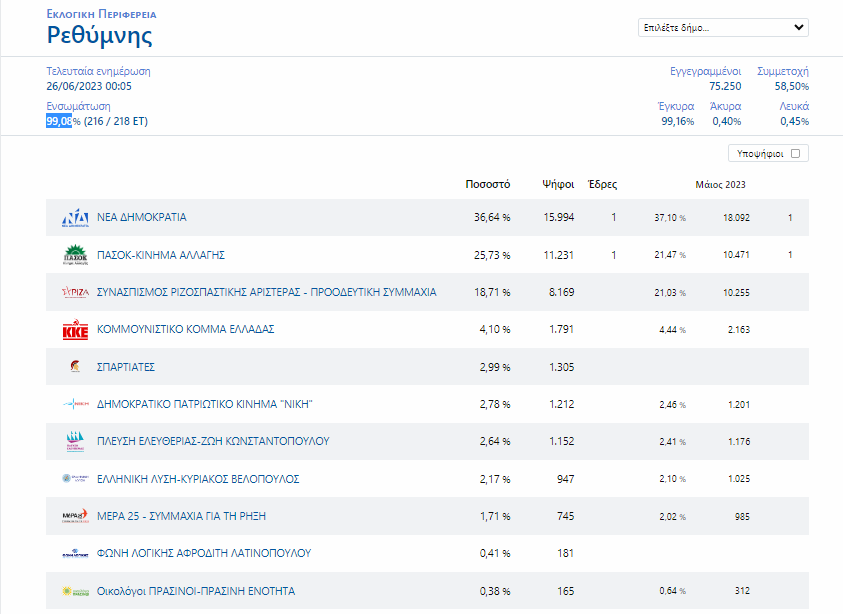Open the ΠΑΣΟΚ-ΚΙΝΗΜΑ ΑΛΛΑΓΗΣ link
The width and height of the screenshot is (843, 614).
click(161, 255)
